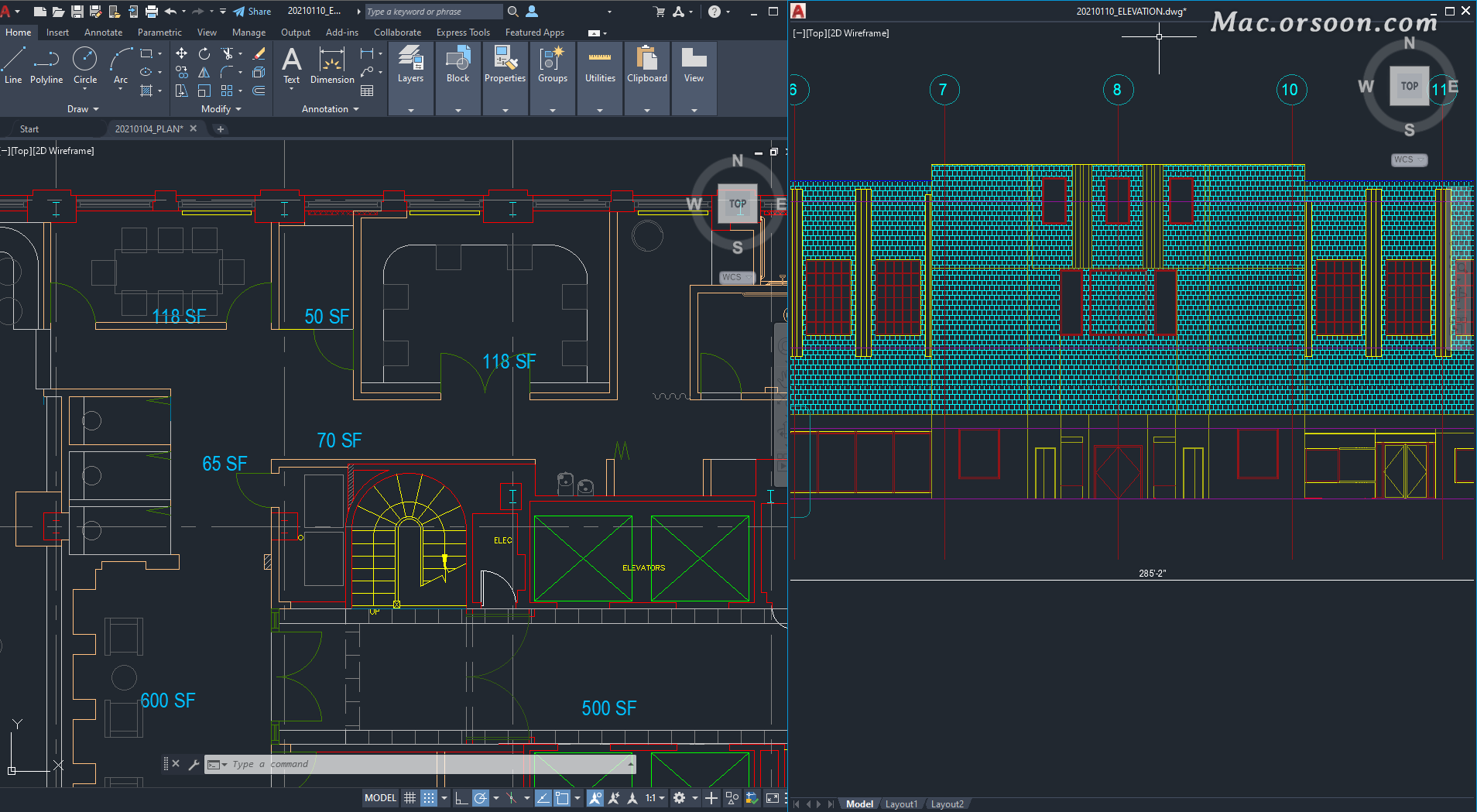
Task: Open the 1:1 annotation scale dropdown
Action: (x=655, y=798)
